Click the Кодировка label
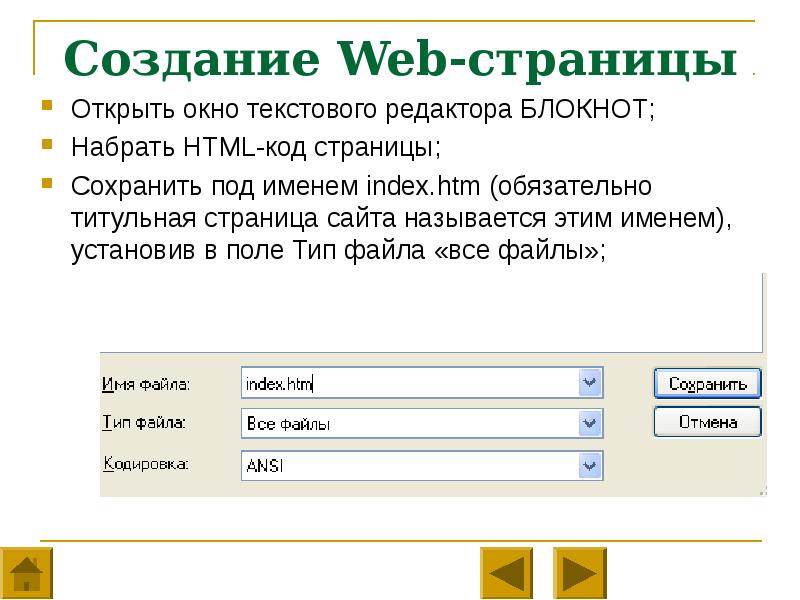Screen dimensions: 800x600 click(x=146, y=464)
